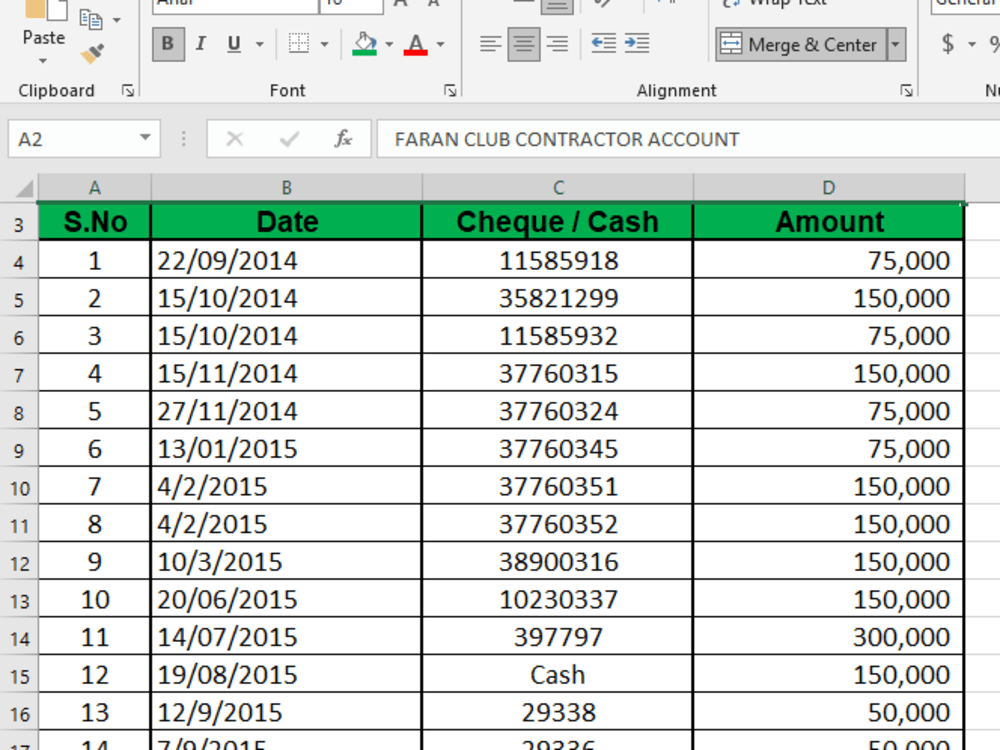
Task: Open the dollar format dropdown arrow
Action: [x=972, y=45]
